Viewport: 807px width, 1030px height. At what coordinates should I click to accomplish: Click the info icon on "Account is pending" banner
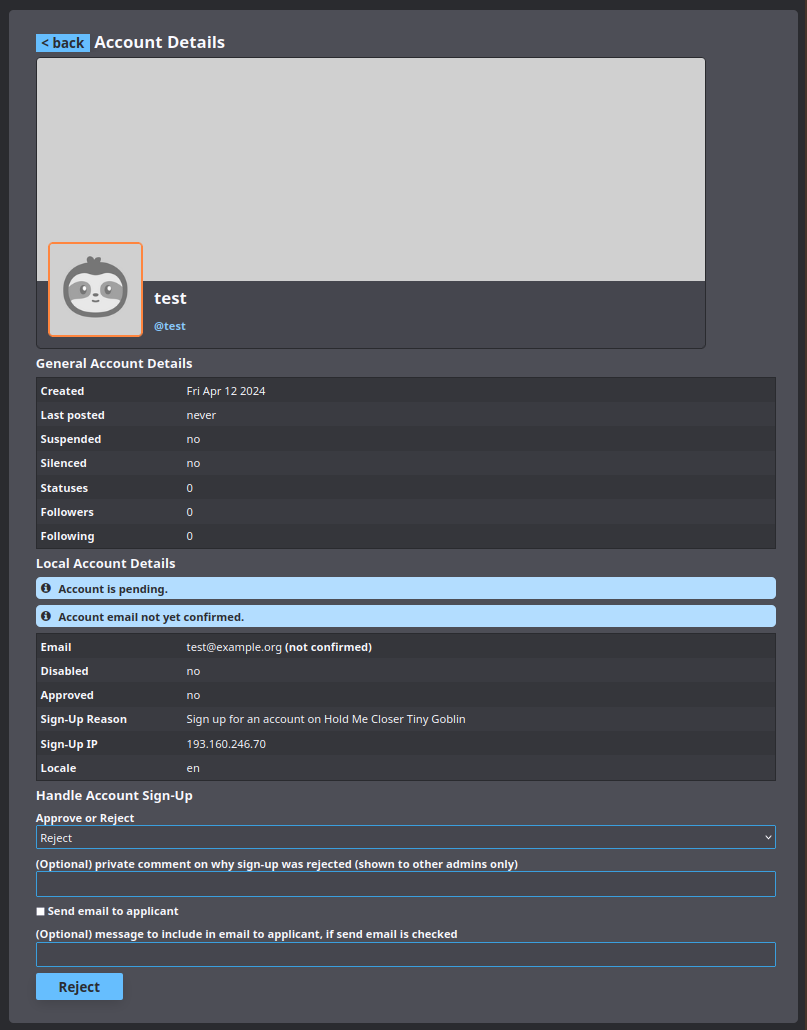tap(45, 588)
